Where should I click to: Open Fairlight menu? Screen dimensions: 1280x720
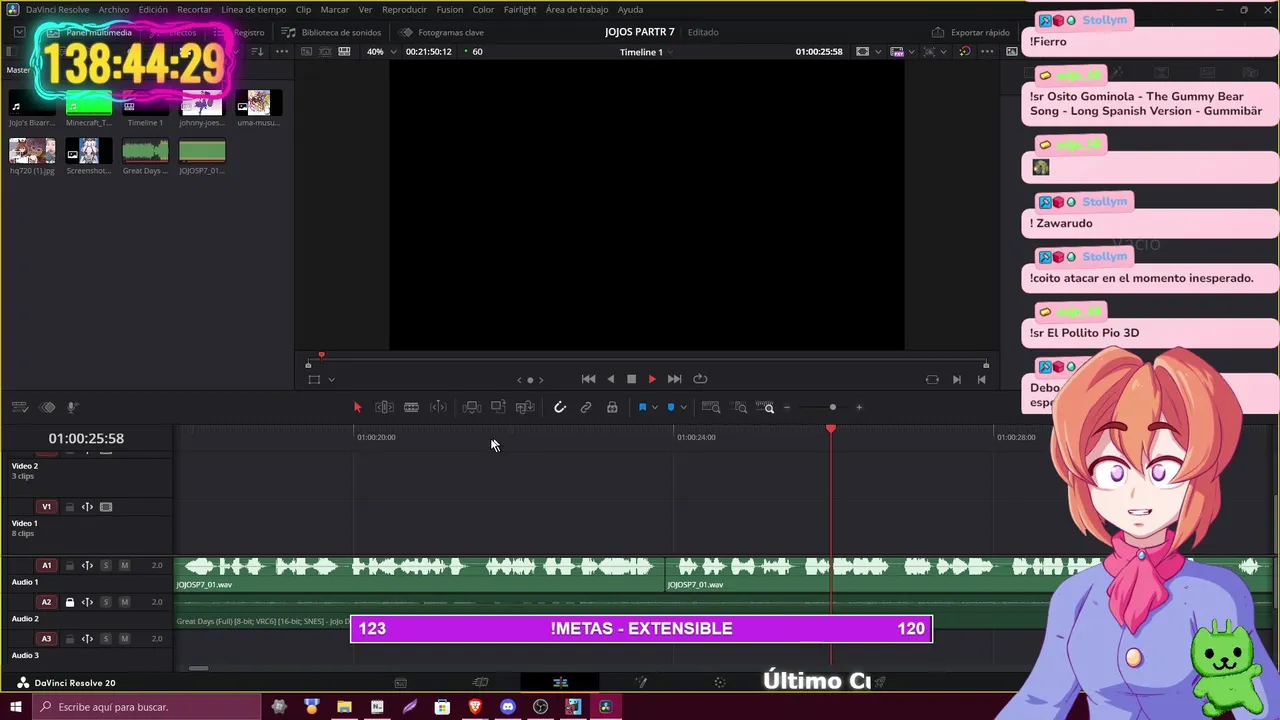point(520,10)
